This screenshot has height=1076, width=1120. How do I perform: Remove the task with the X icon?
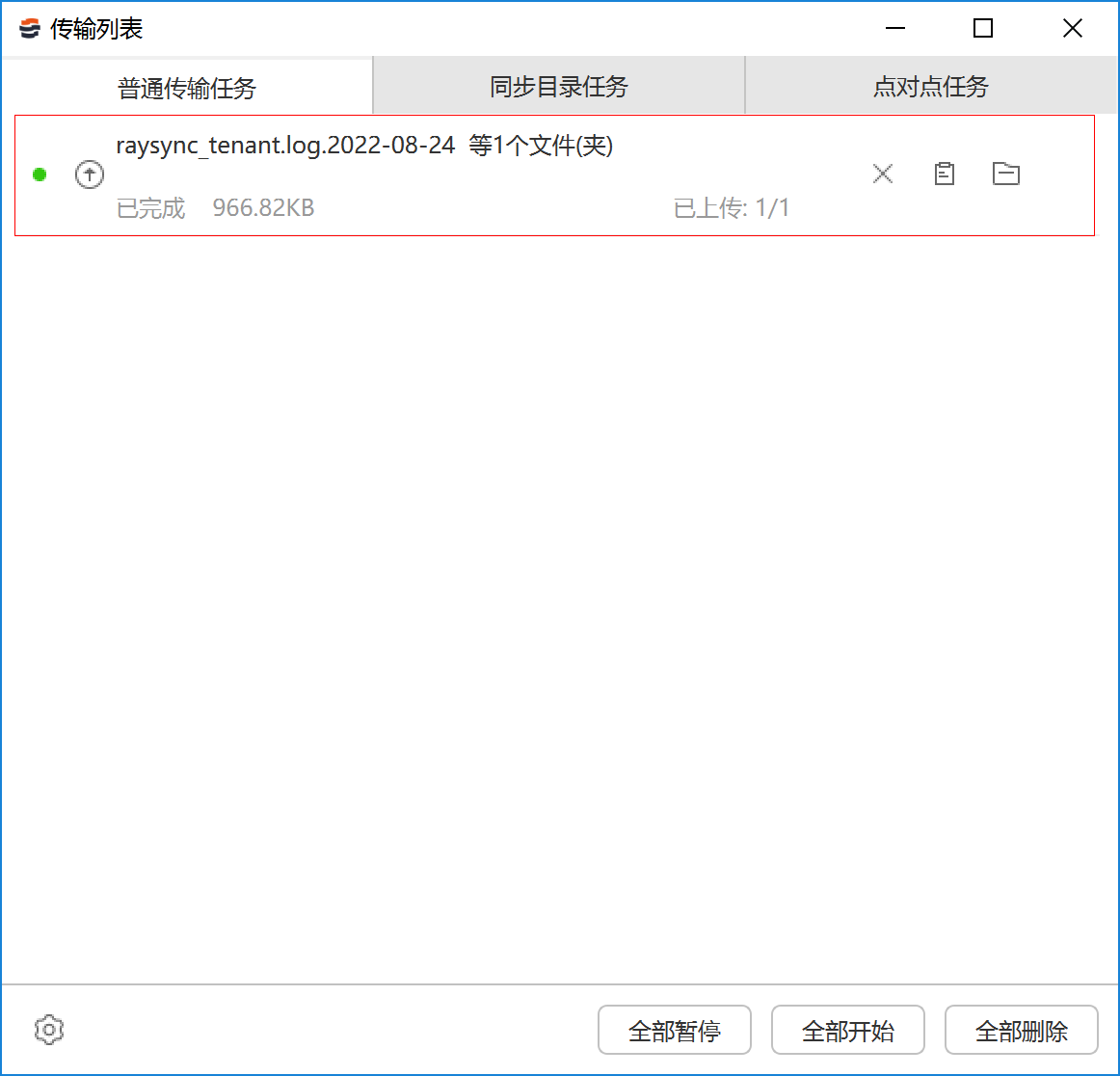pyautogui.click(x=883, y=174)
